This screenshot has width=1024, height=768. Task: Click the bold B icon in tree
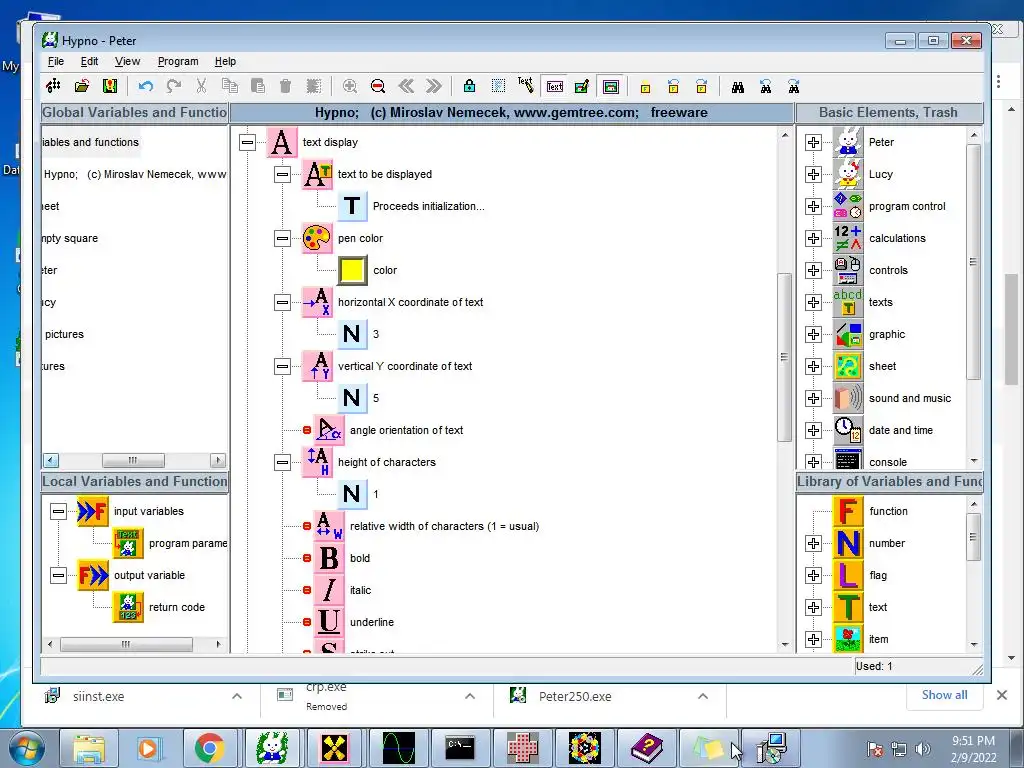point(329,558)
